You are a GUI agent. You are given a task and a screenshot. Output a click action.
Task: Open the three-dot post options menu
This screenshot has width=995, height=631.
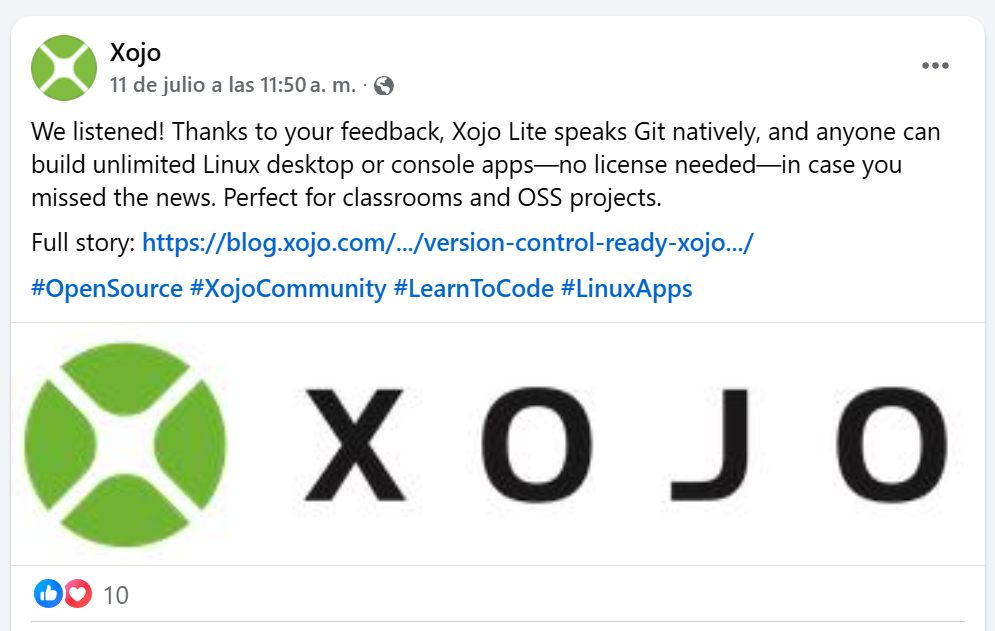935,65
